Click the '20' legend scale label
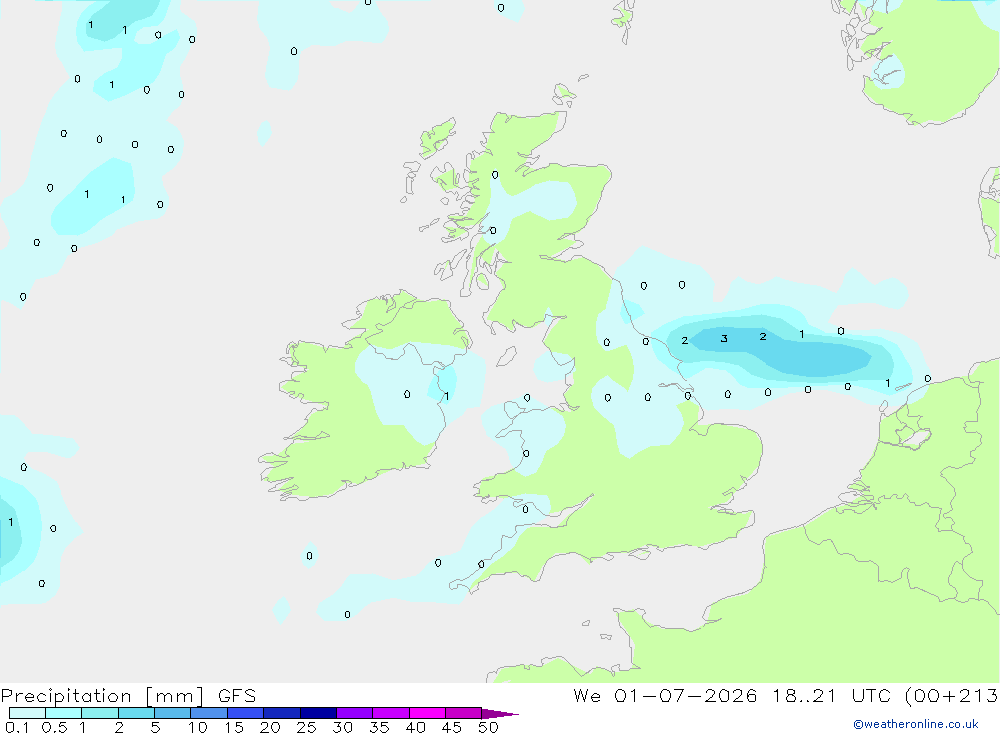The width and height of the screenshot is (1000, 733). [270, 727]
